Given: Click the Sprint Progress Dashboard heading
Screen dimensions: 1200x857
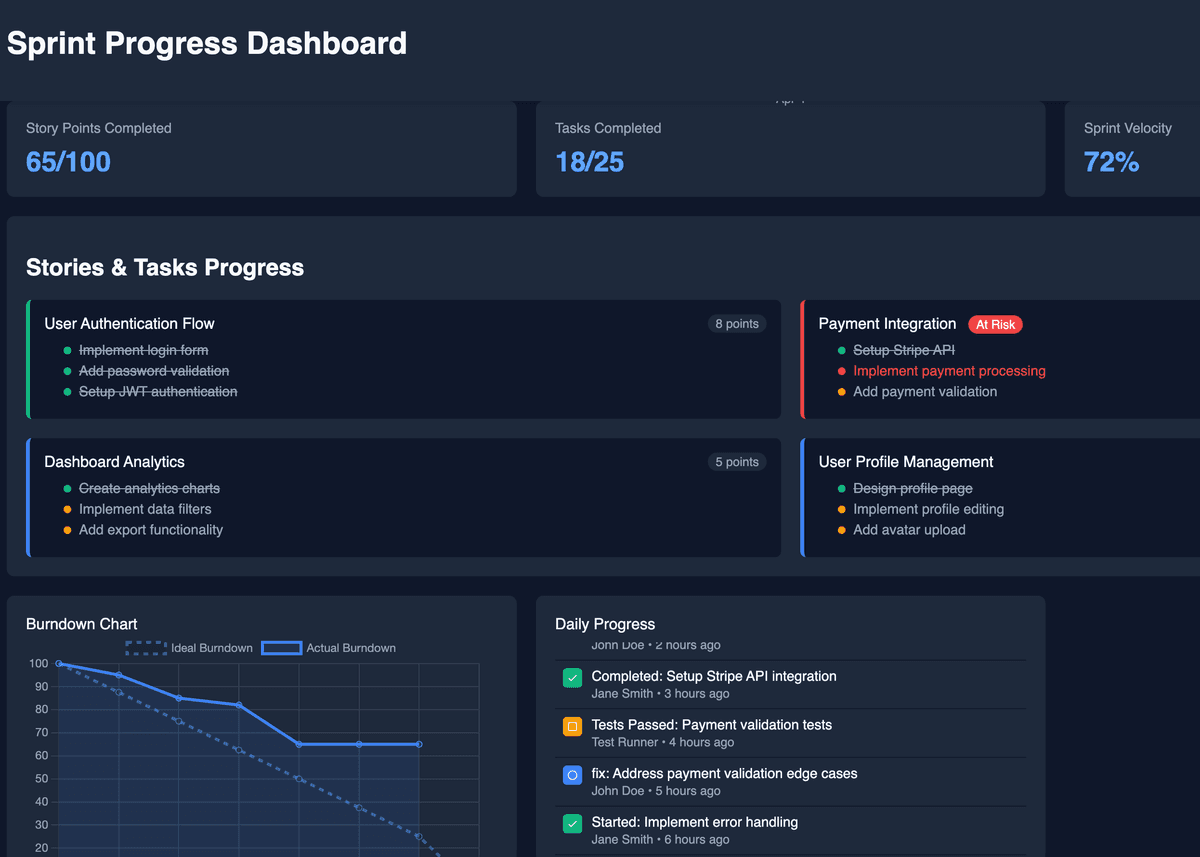Looking at the screenshot, I should point(207,44).
